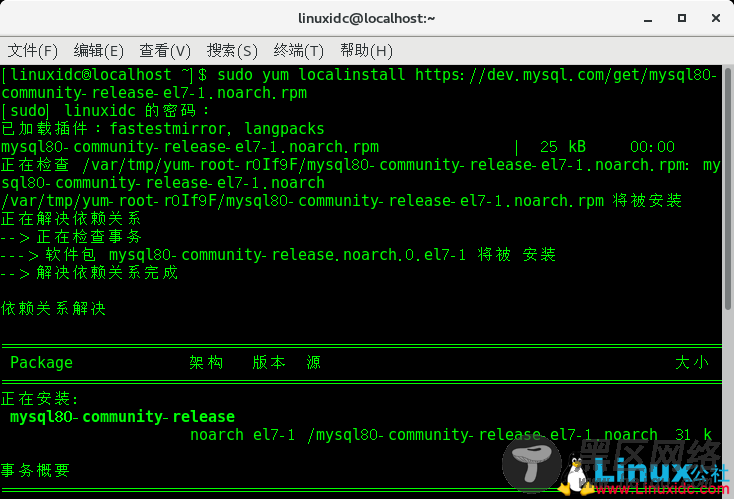Click the line '依赖关系解决'
This screenshot has width=734, height=499.
(x=53, y=308)
